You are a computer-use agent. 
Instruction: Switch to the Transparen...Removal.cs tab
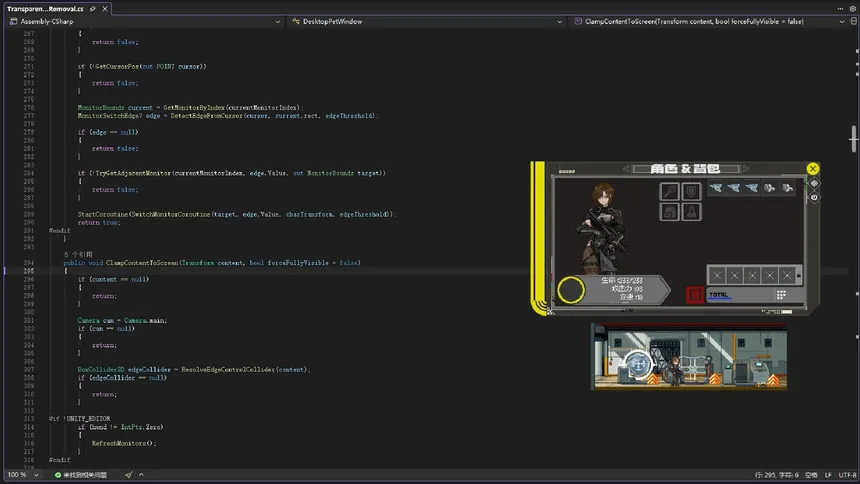45,9
